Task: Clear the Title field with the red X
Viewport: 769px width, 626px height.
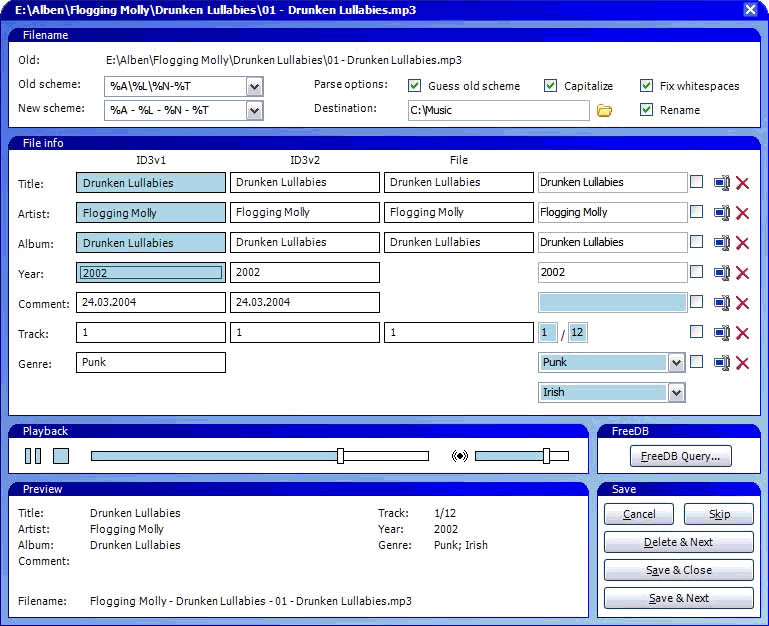Action: [743, 183]
